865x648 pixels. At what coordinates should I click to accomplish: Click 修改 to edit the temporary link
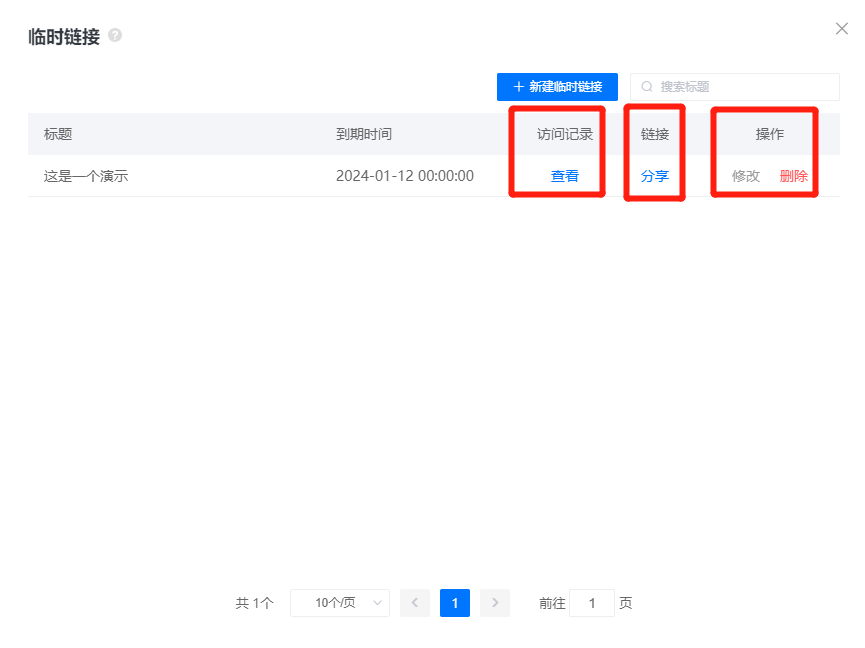coord(746,176)
